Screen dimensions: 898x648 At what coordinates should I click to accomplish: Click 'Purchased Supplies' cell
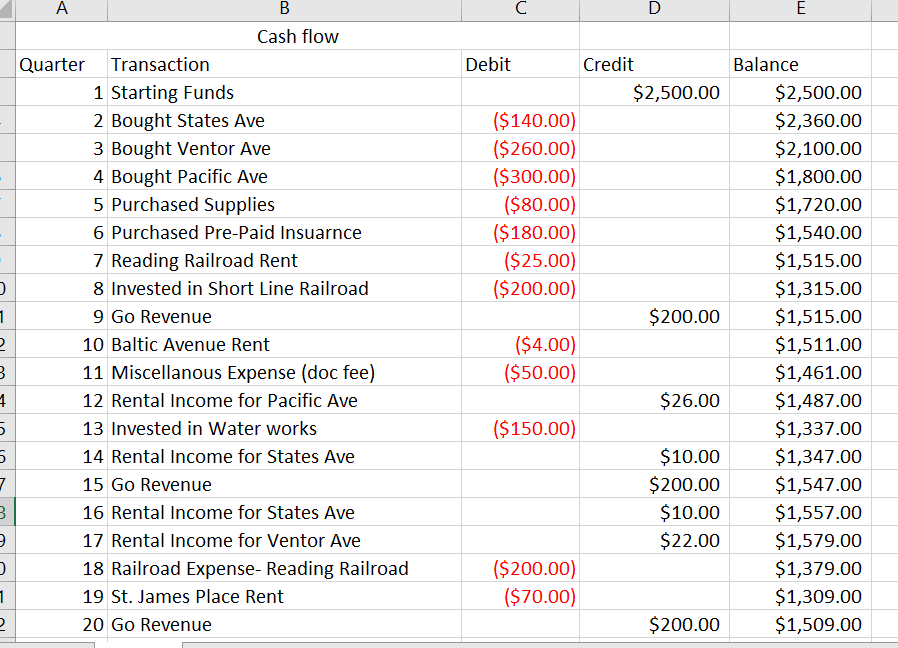click(x=284, y=205)
